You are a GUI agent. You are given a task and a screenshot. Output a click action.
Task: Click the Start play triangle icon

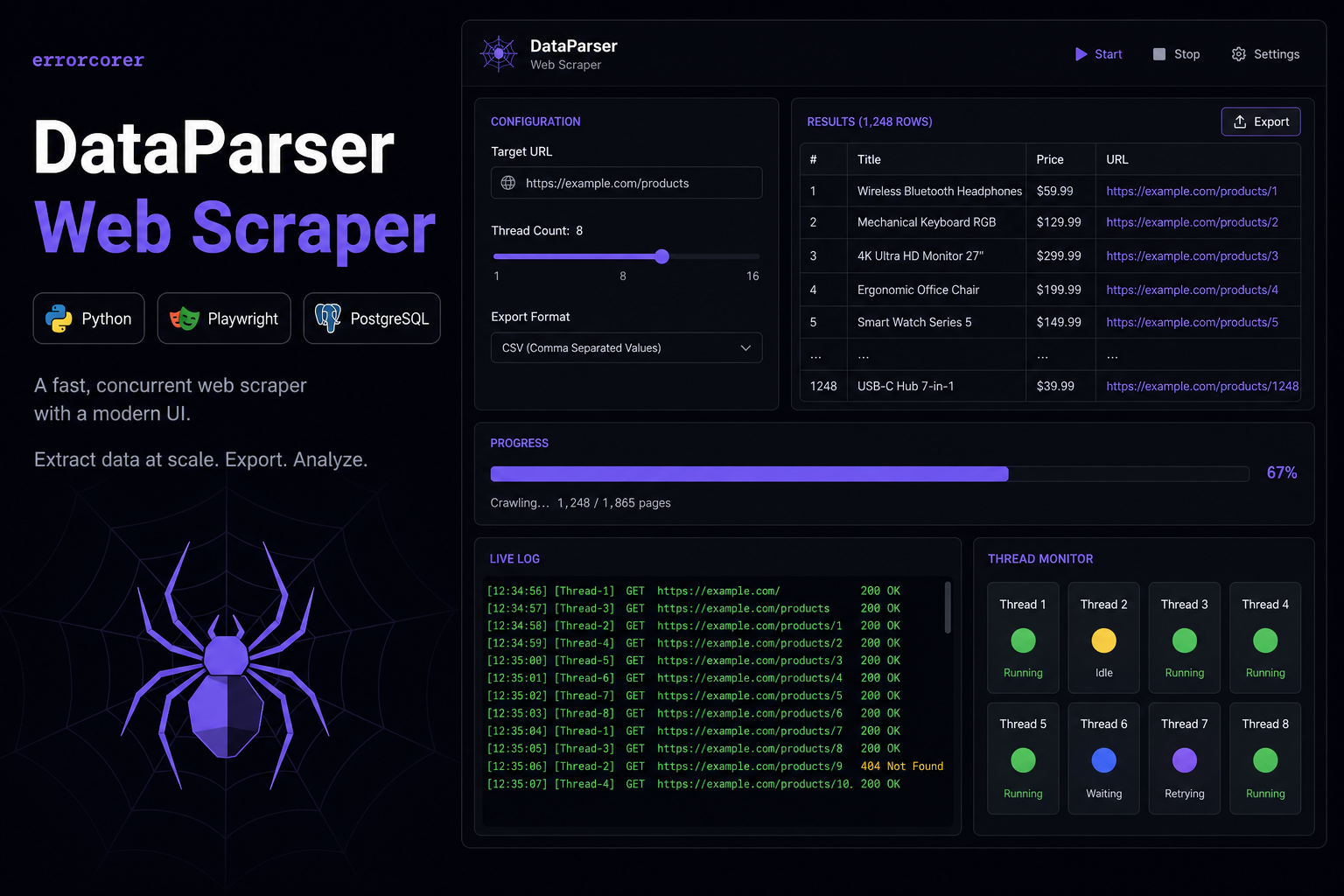(1081, 54)
